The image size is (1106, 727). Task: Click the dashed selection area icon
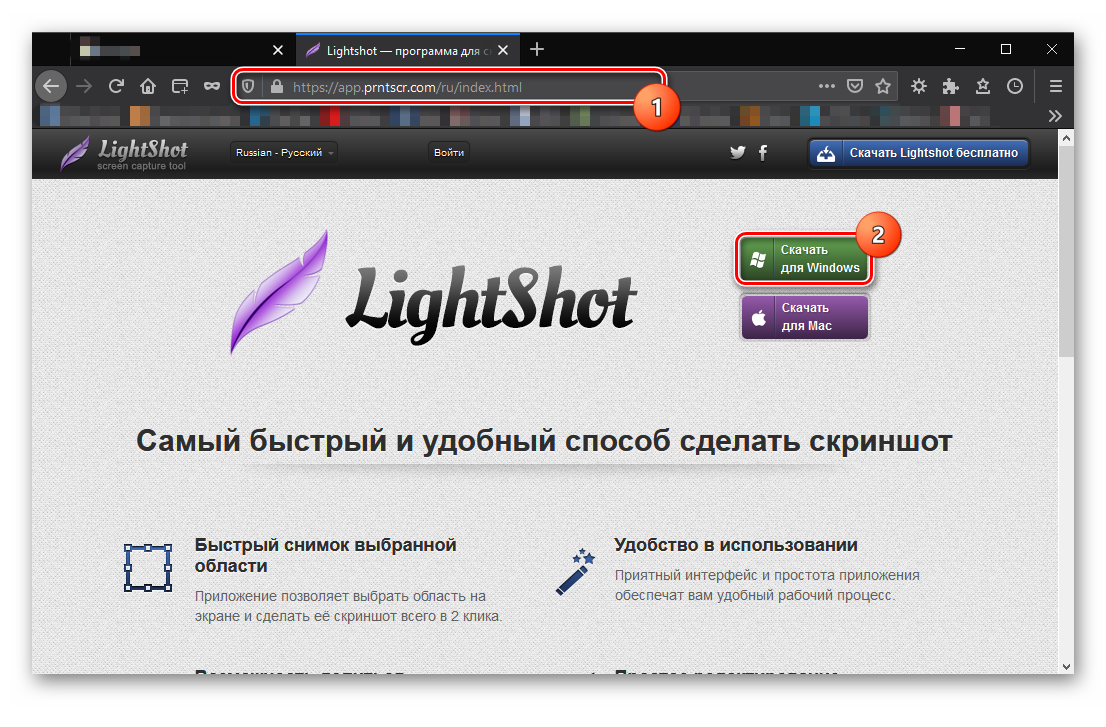[x=148, y=567]
